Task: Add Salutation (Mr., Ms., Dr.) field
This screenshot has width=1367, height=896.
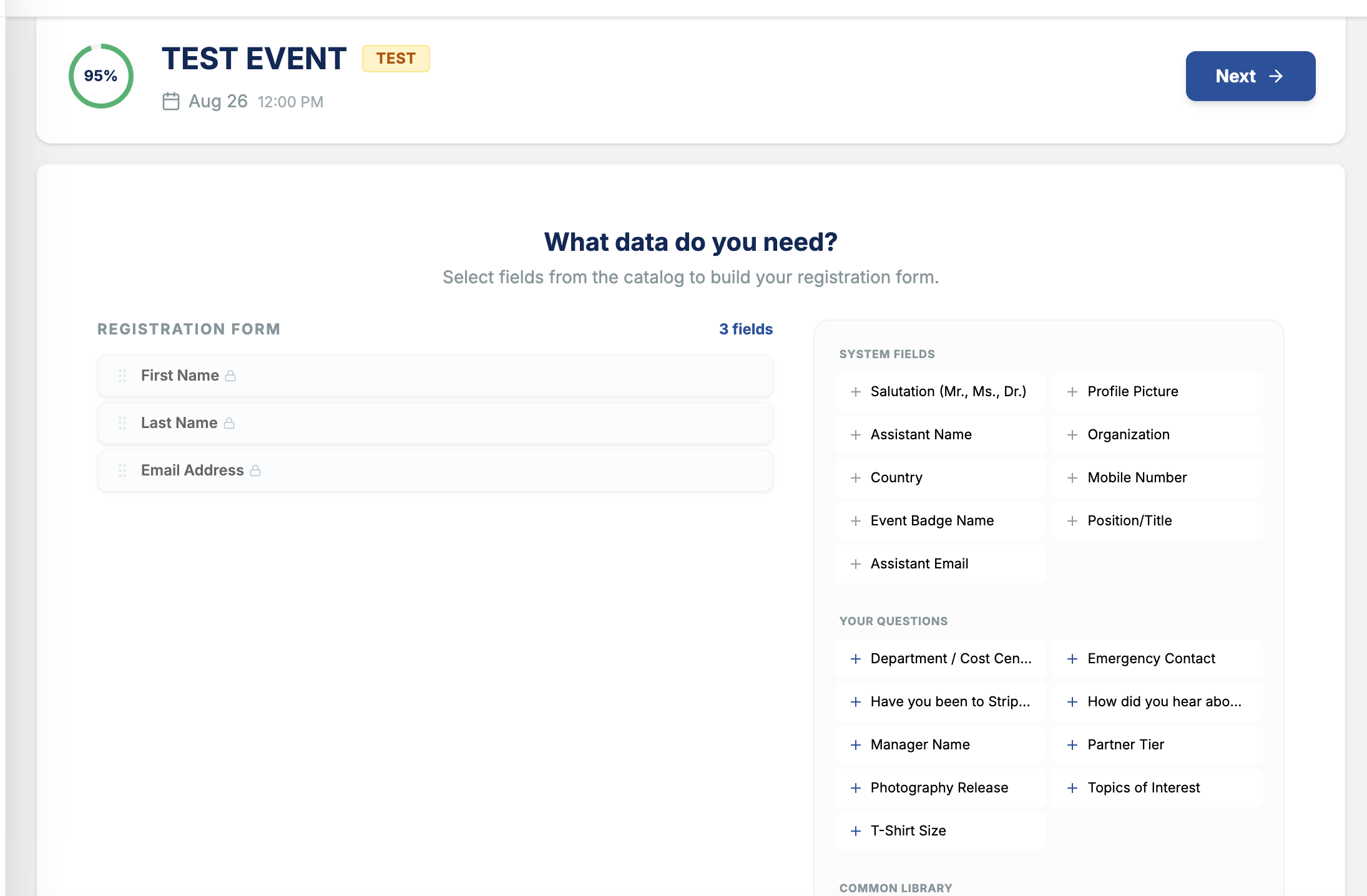Action: point(940,392)
